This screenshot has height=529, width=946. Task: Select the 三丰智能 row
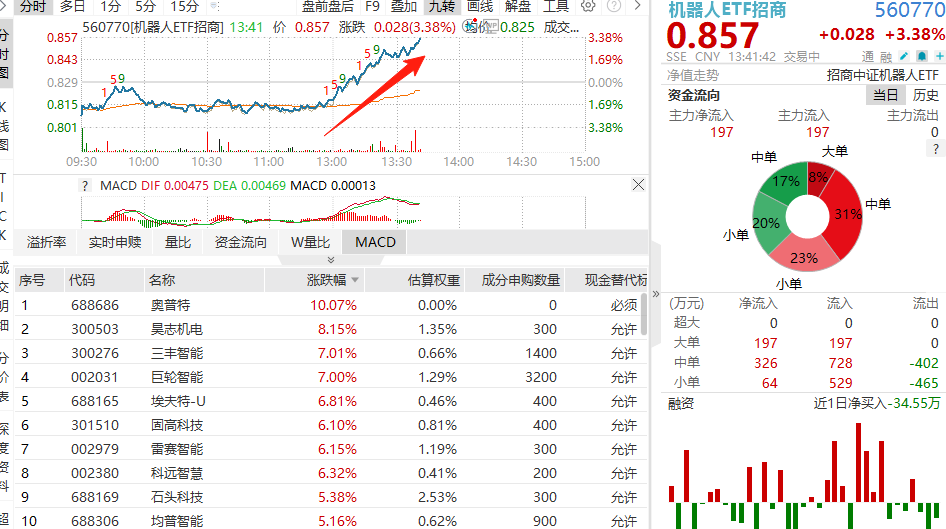tap(331, 353)
